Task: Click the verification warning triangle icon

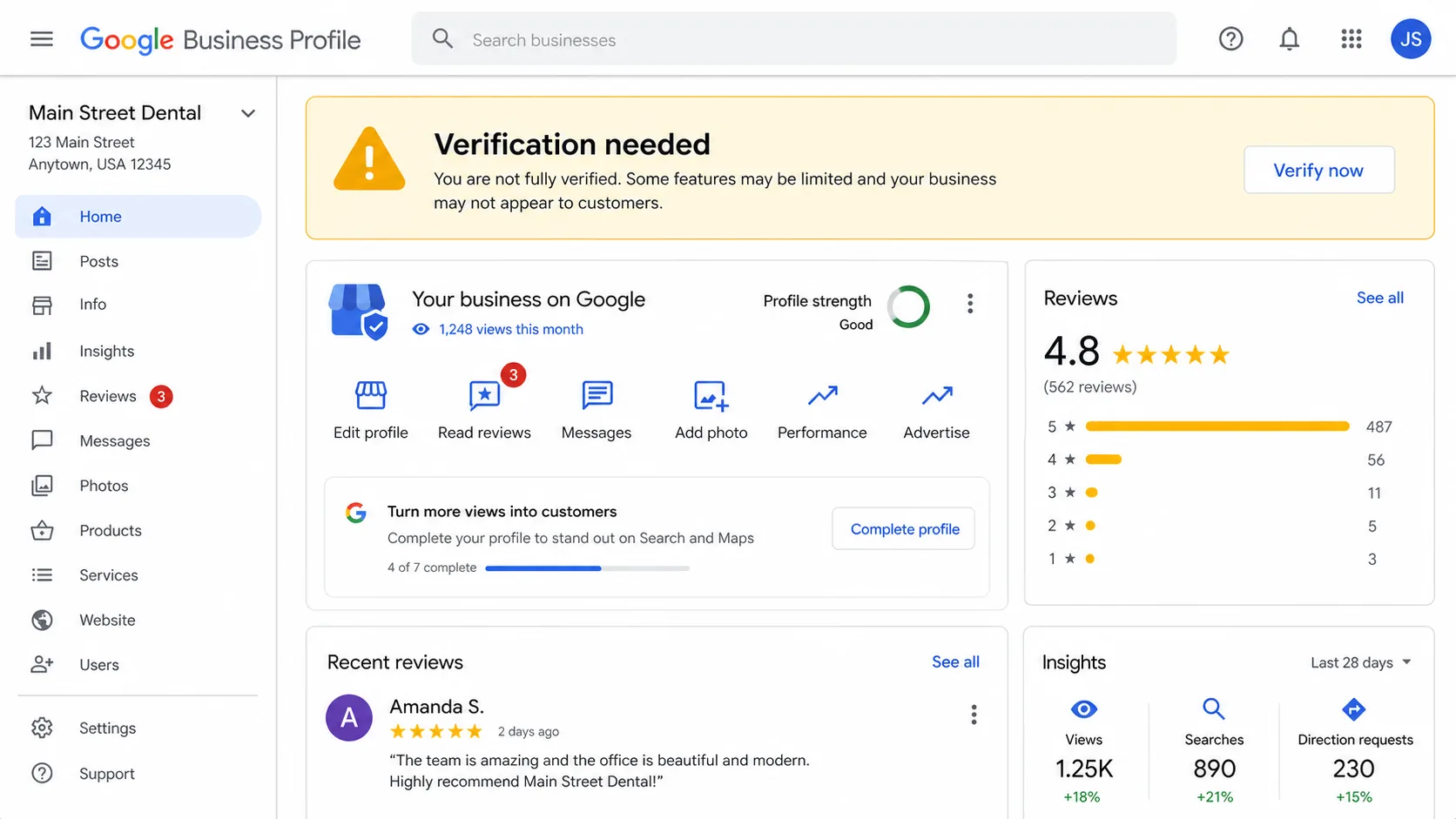Action: click(x=369, y=159)
